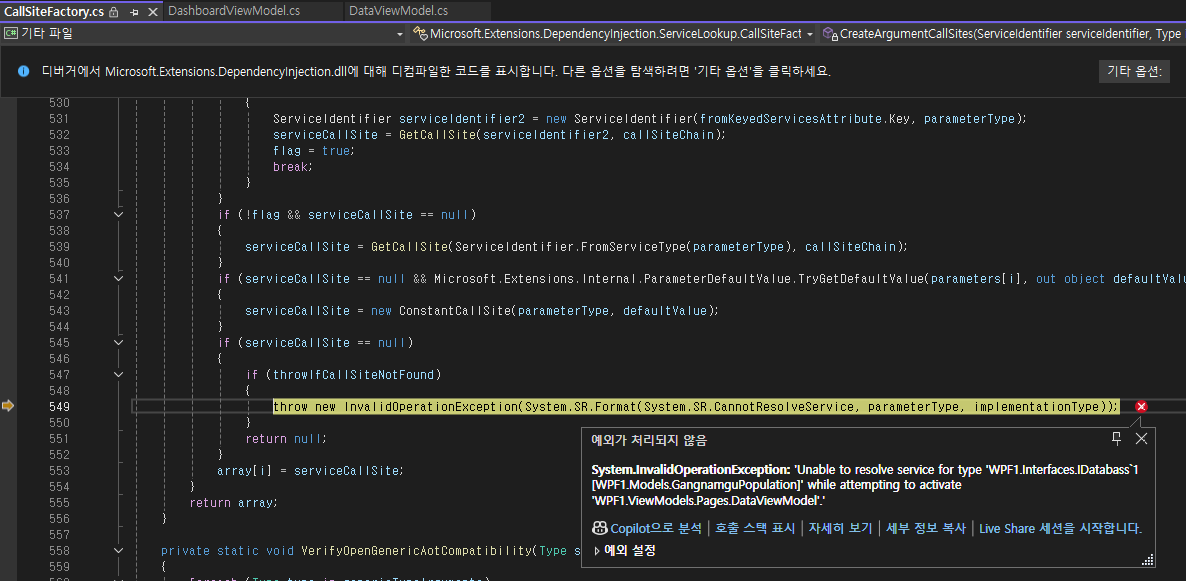Click the highlighted throw statement on line 549

pyautogui.click(x=695, y=406)
